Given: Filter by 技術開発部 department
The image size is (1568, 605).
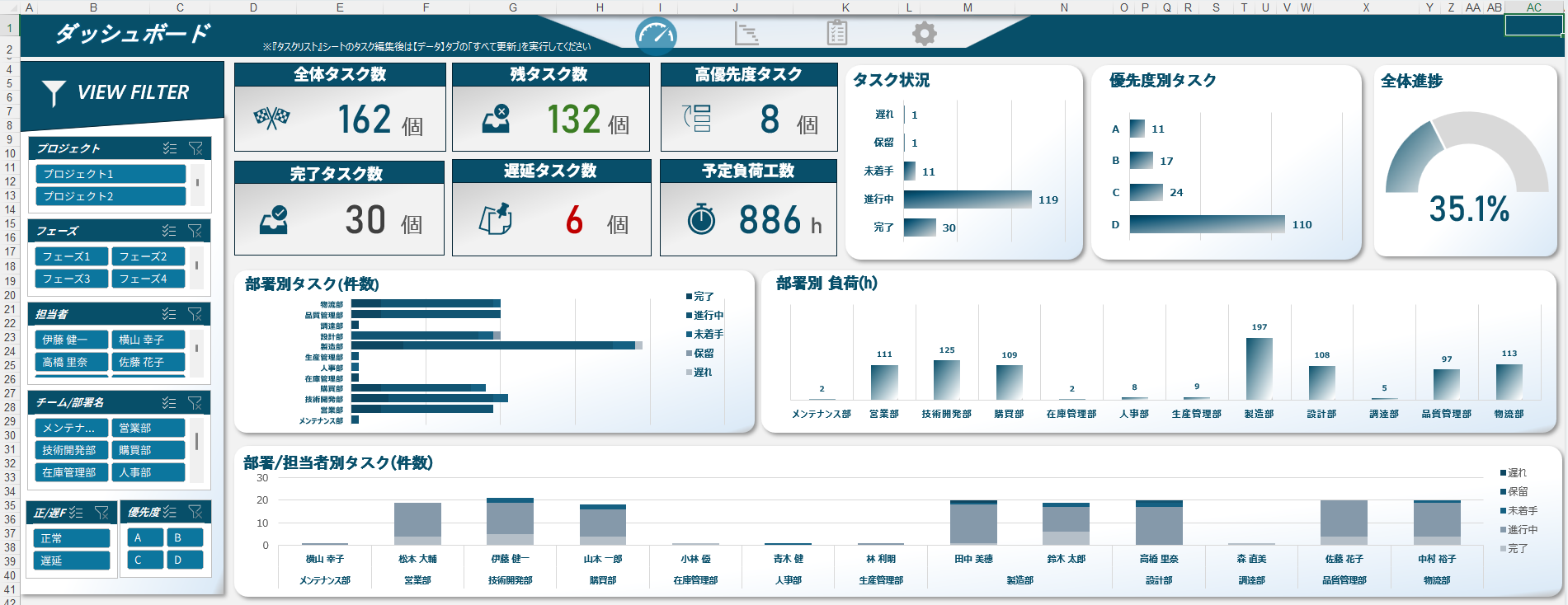Looking at the screenshot, I should click(x=72, y=450).
